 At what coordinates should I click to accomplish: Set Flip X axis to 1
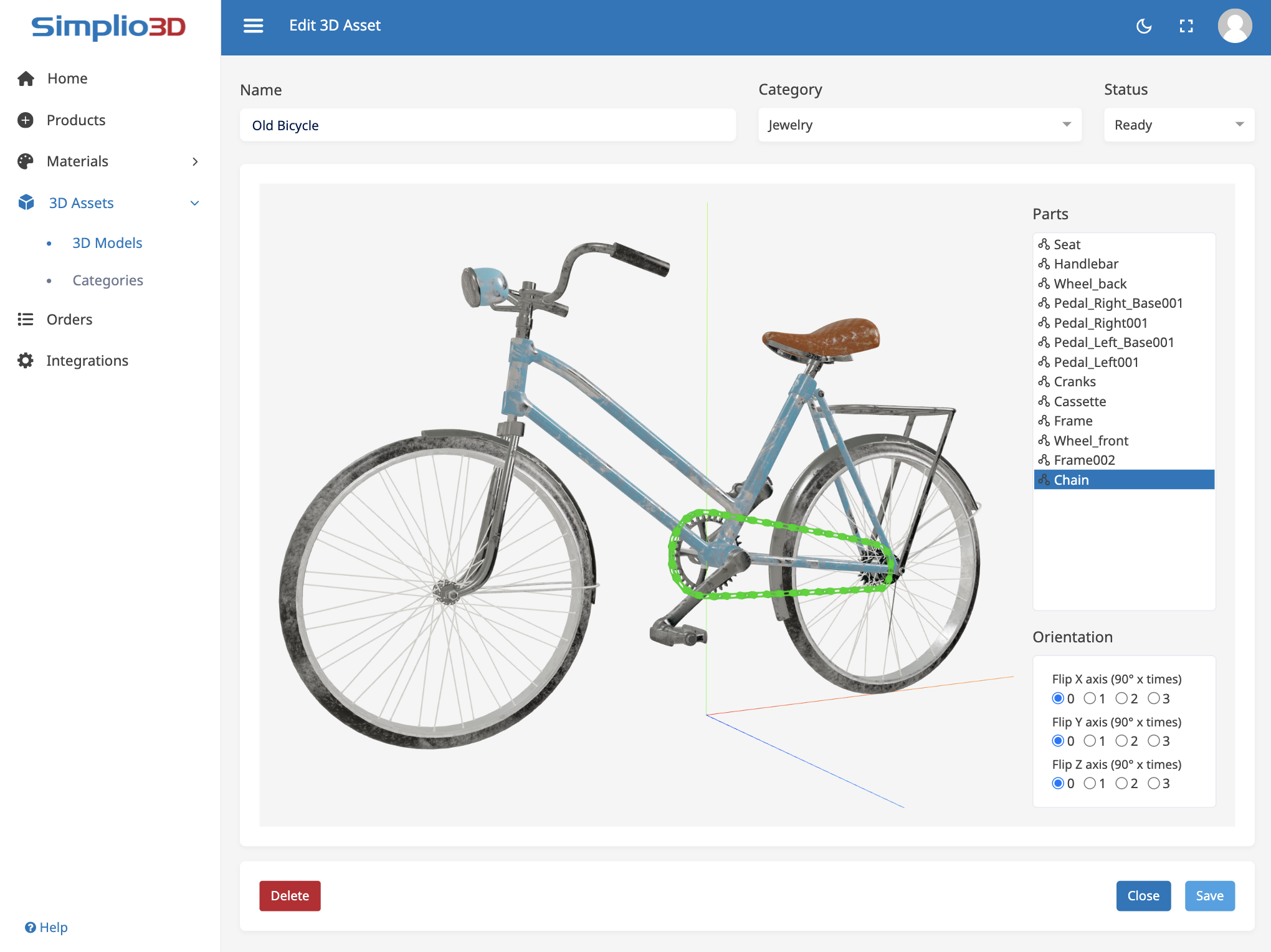[1090, 698]
